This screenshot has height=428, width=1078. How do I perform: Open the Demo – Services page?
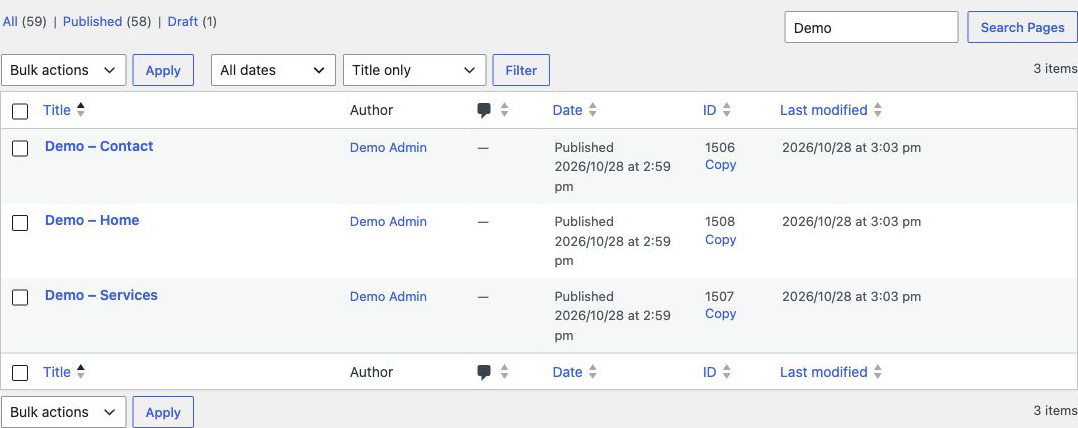101,295
